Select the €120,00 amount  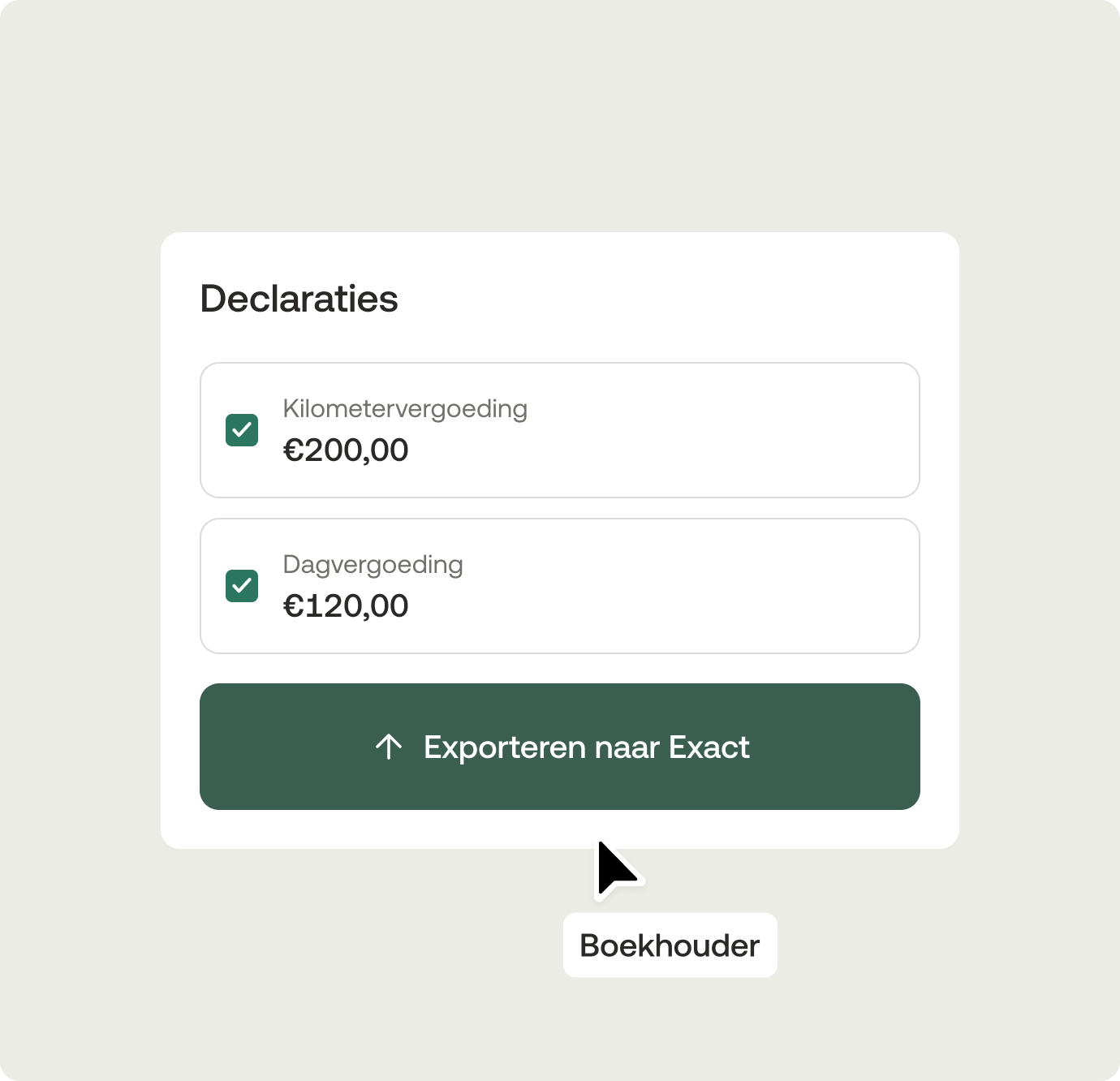tap(346, 606)
